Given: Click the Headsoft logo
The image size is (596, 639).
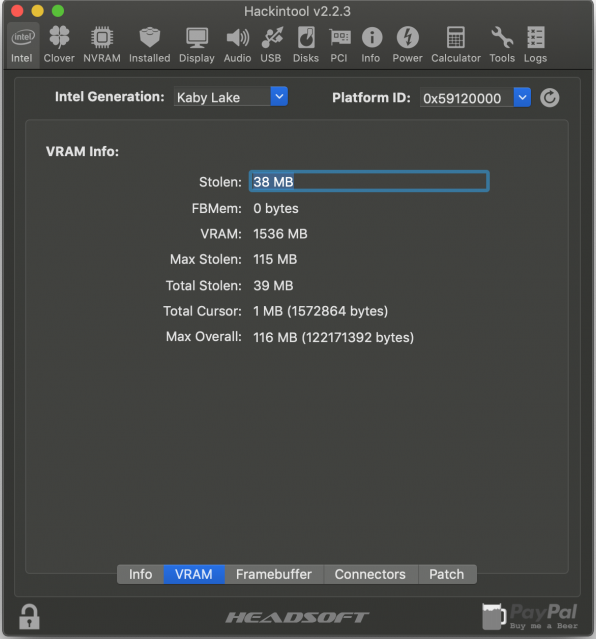Looking at the screenshot, I should point(297,617).
